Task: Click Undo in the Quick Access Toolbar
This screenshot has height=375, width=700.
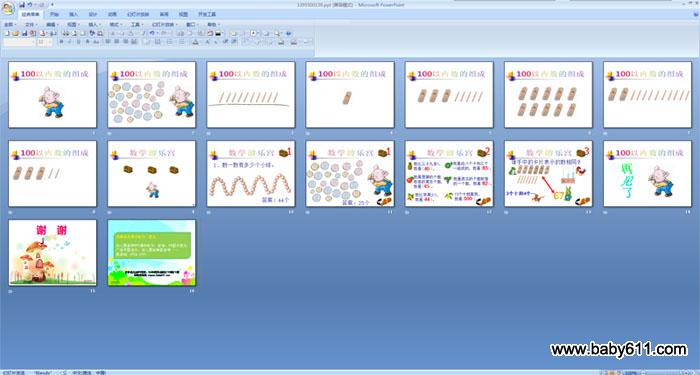Action: [29, 4]
